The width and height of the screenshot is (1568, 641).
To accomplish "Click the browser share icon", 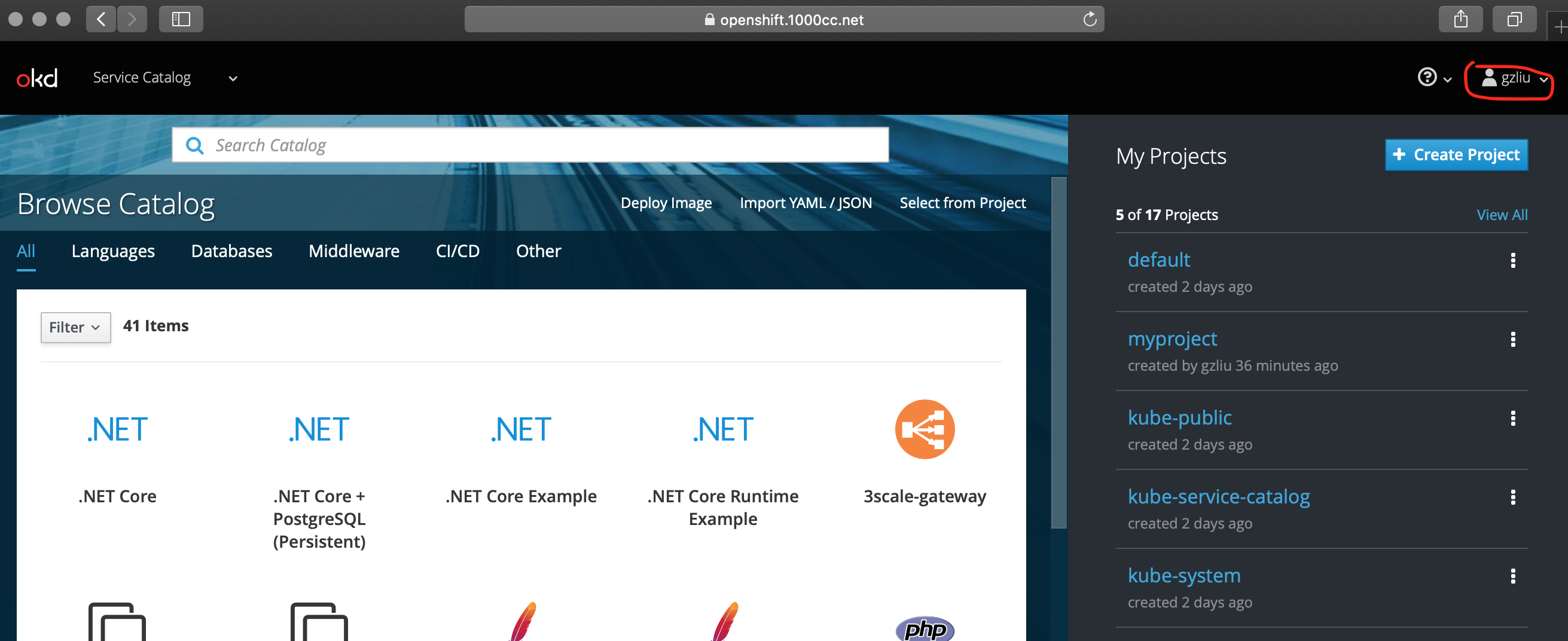I will pos(1460,20).
